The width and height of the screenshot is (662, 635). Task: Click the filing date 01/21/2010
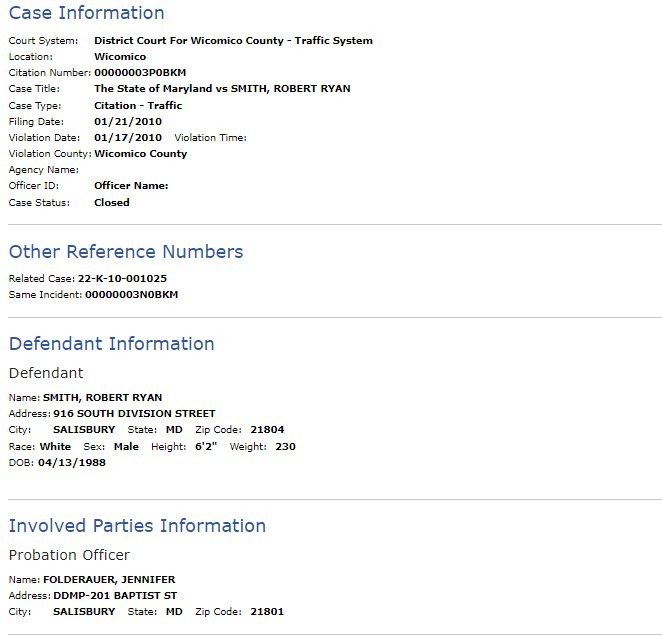(x=128, y=122)
